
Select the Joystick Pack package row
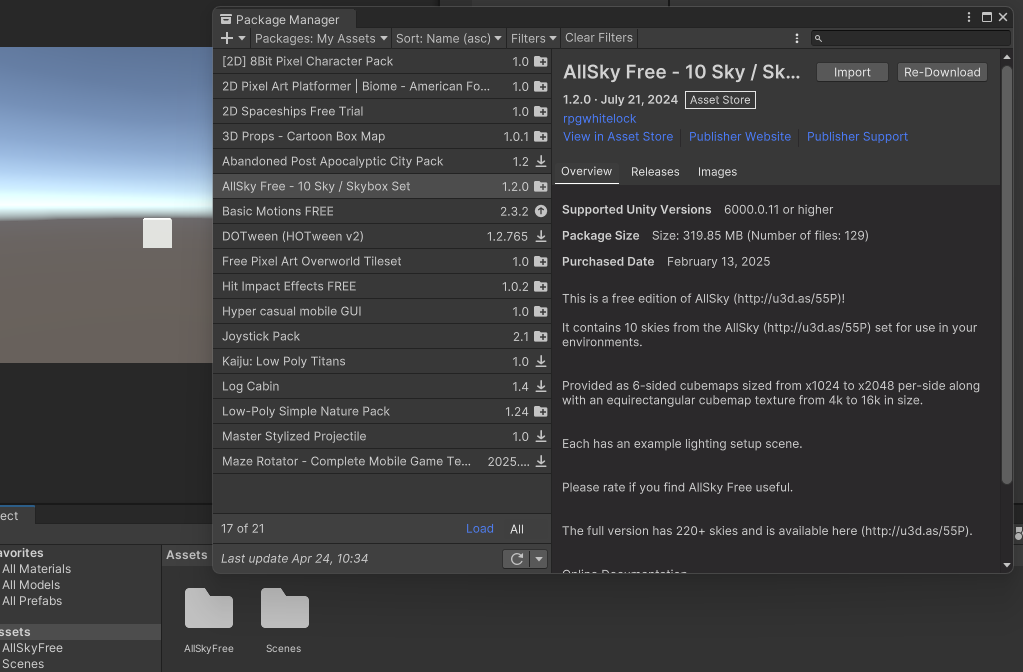(x=382, y=337)
